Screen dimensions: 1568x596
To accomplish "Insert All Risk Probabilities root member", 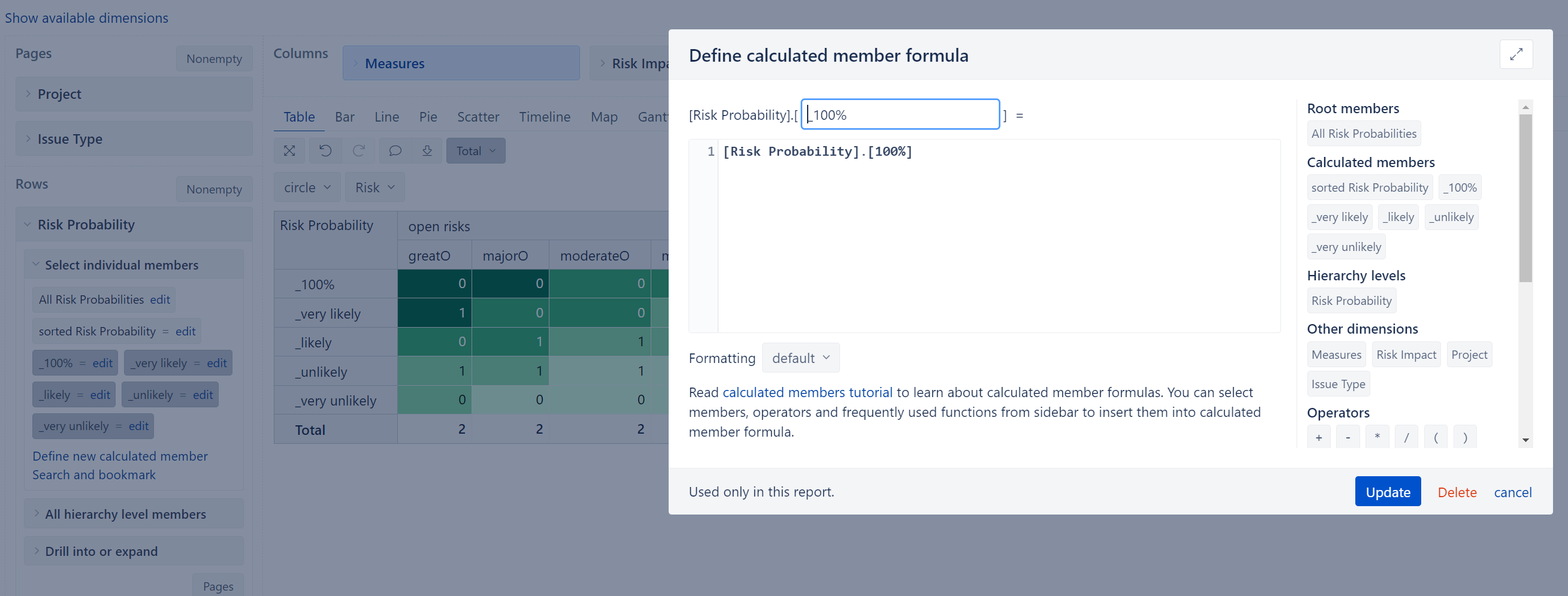I will coord(1364,134).
